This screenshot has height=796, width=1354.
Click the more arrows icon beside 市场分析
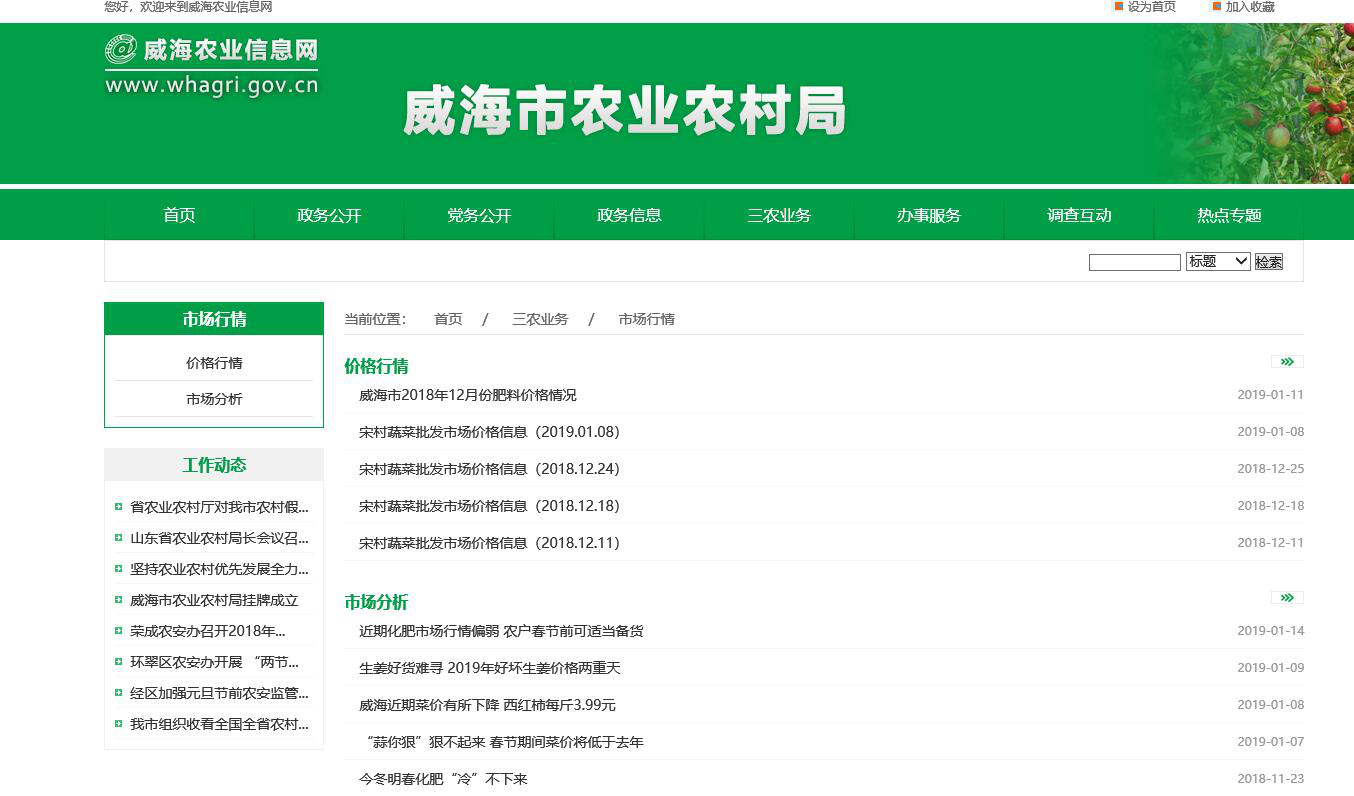pyautogui.click(x=1287, y=598)
